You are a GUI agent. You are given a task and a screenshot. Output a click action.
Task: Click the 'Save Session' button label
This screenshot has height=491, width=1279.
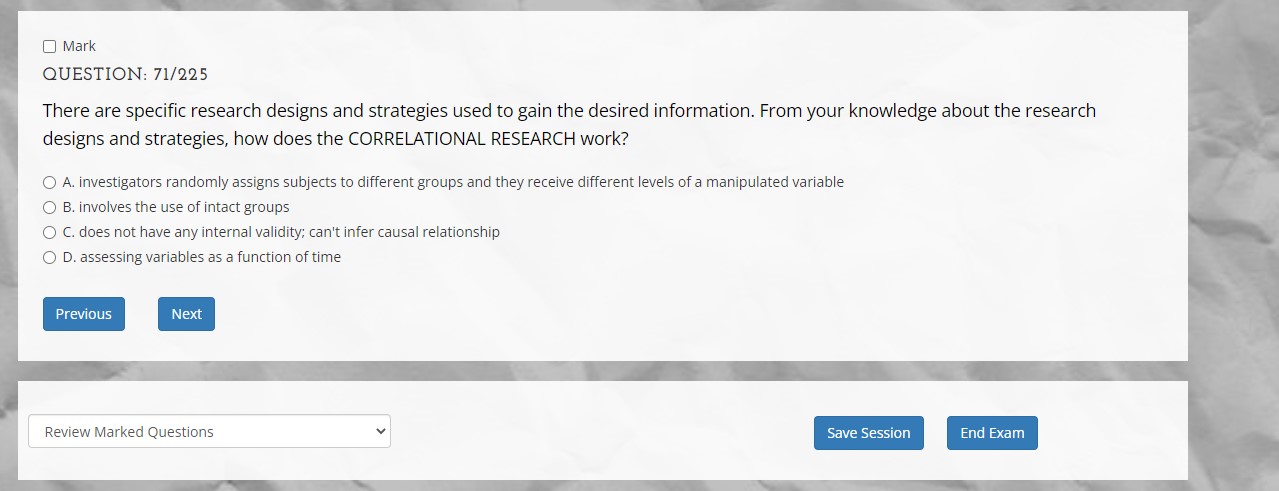pyautogui.click(x=869, y=433)
